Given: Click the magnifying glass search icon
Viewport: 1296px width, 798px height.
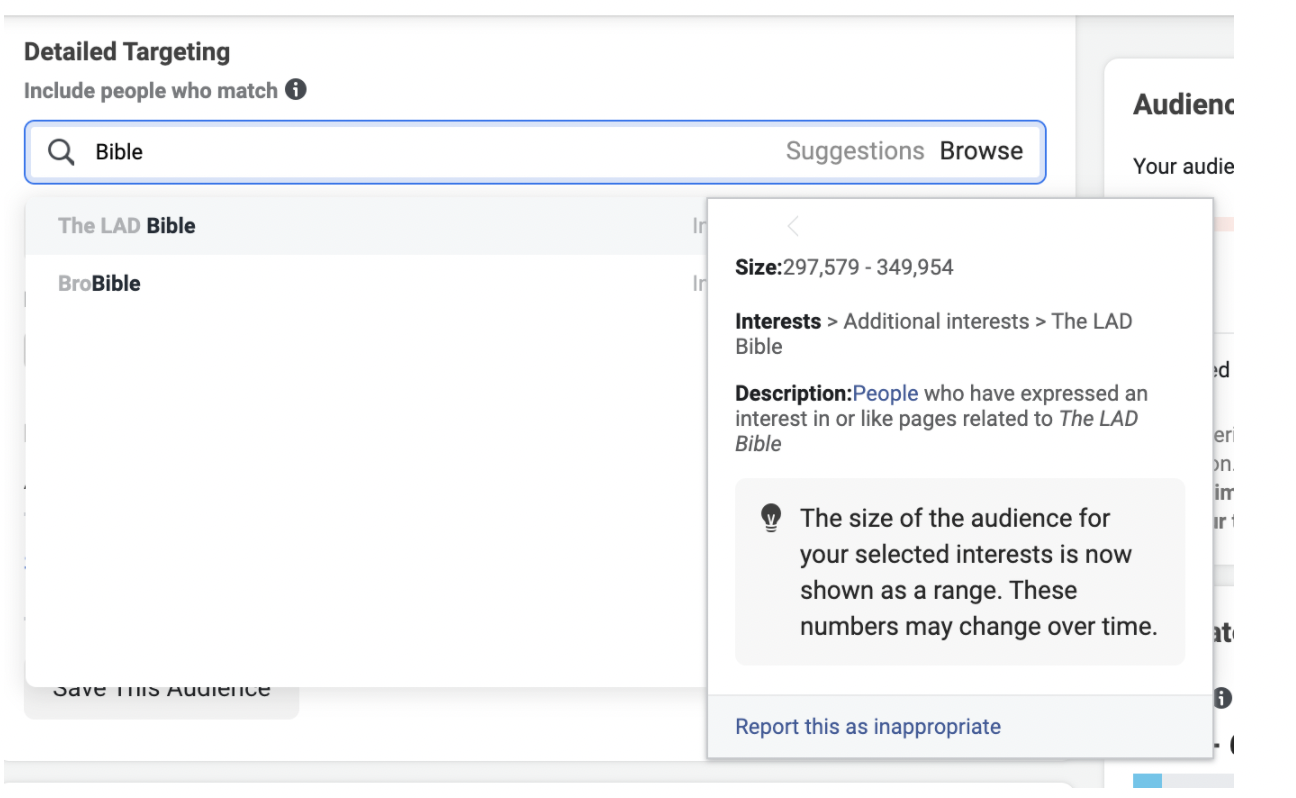Looking at the screenshot, I should tap(62, 152).
